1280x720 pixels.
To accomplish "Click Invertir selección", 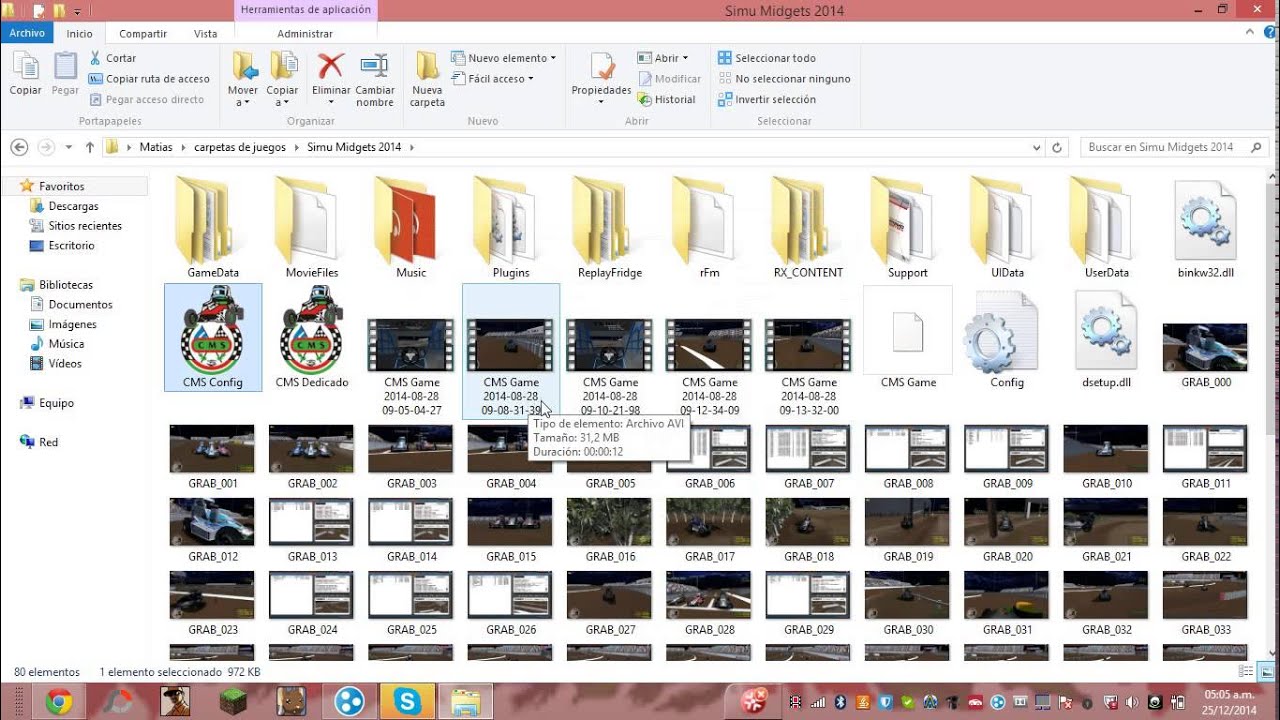I will [766, 99].
